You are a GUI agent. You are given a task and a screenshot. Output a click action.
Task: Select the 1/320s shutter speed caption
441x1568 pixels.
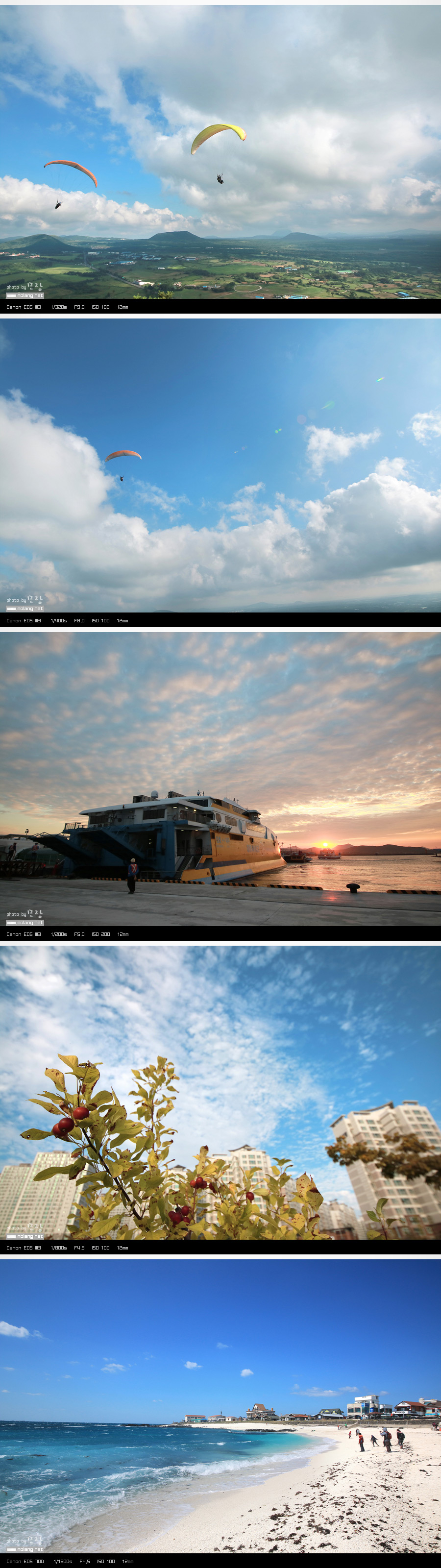pos(58,307)
